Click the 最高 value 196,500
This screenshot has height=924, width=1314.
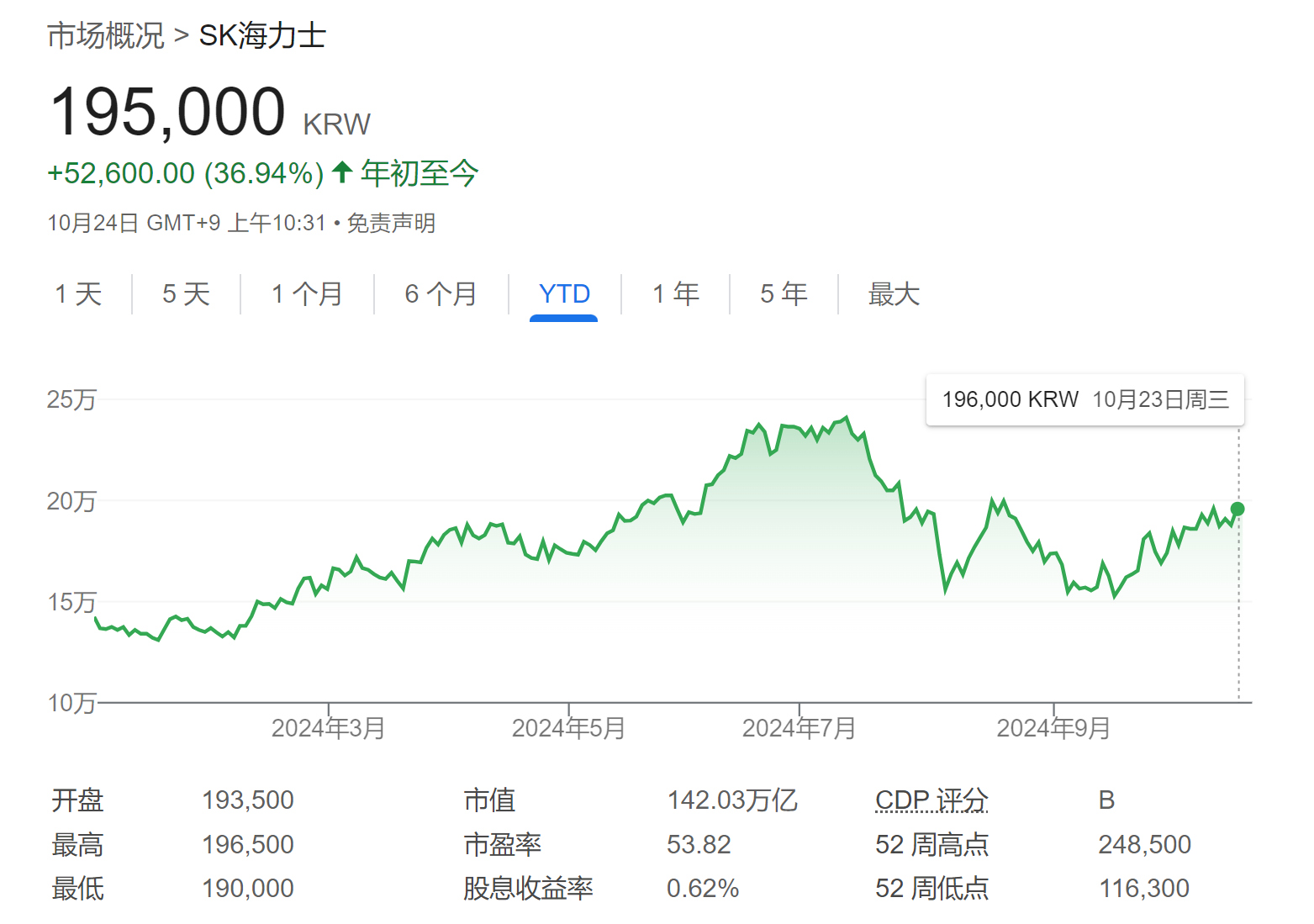tap(248, 845)
